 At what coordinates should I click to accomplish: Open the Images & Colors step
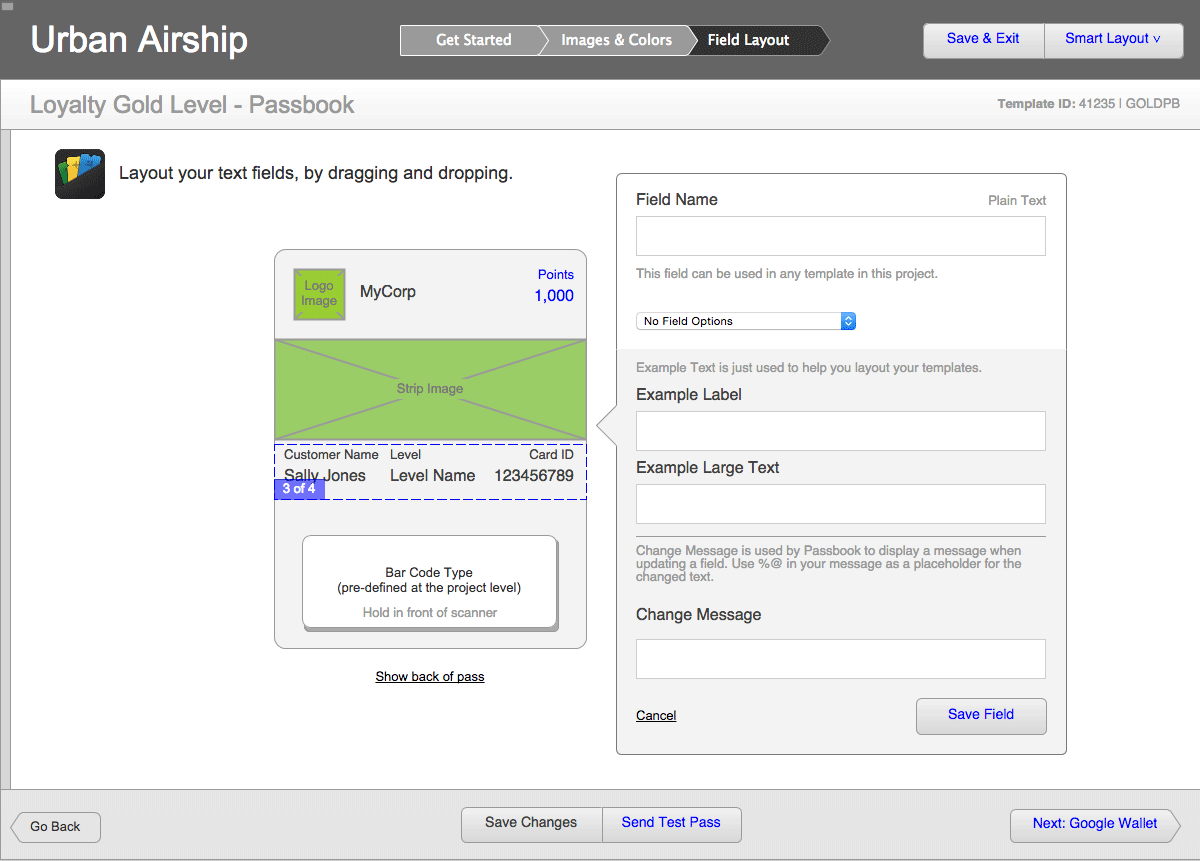[616, 40]
